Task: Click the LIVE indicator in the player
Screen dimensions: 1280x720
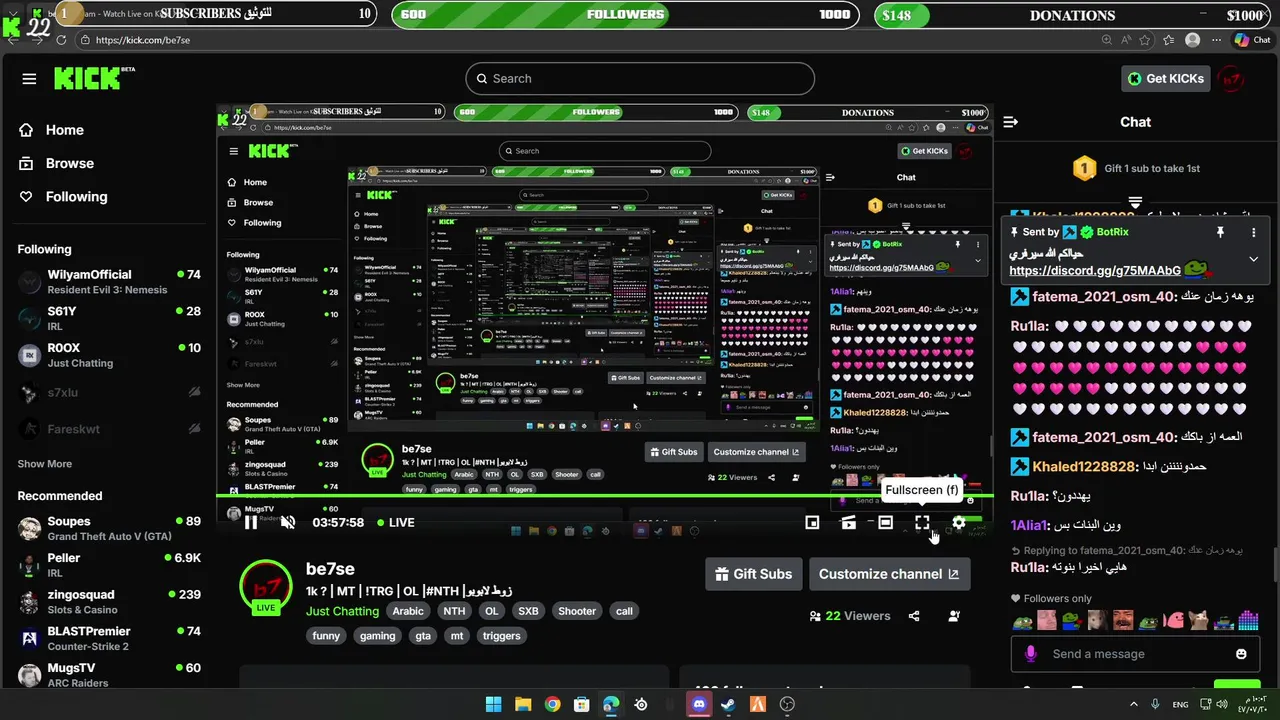Action: (x=396, y=522)
